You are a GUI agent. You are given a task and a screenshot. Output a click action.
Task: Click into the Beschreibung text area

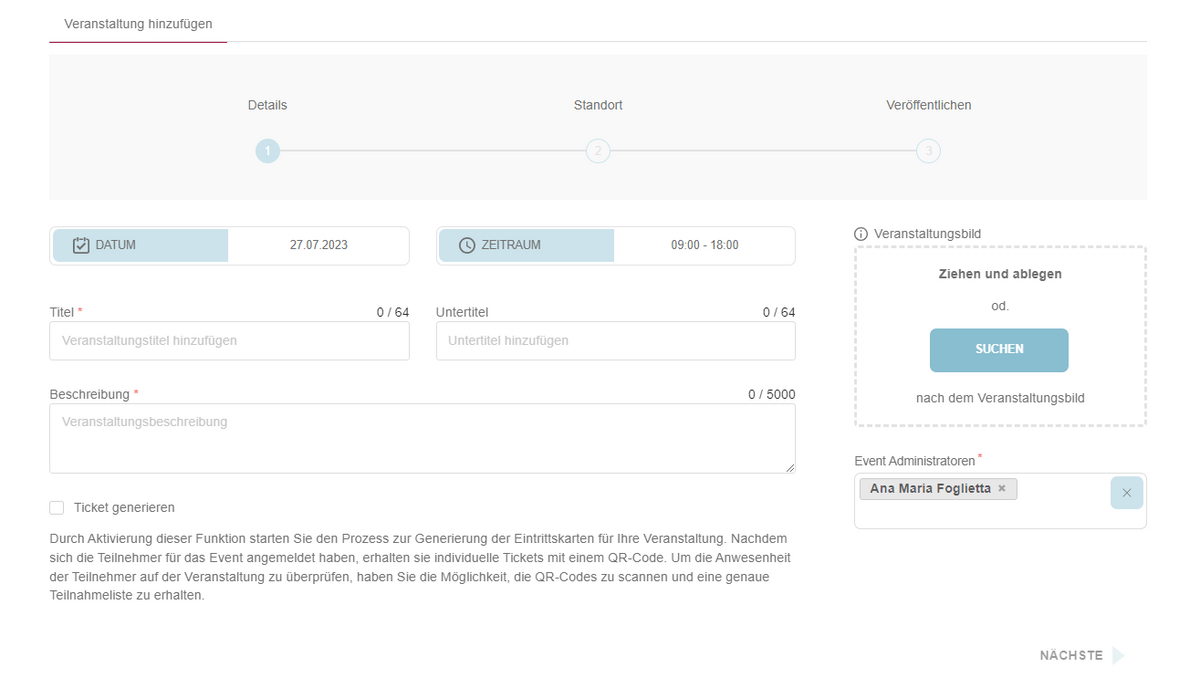coord(422,438)
